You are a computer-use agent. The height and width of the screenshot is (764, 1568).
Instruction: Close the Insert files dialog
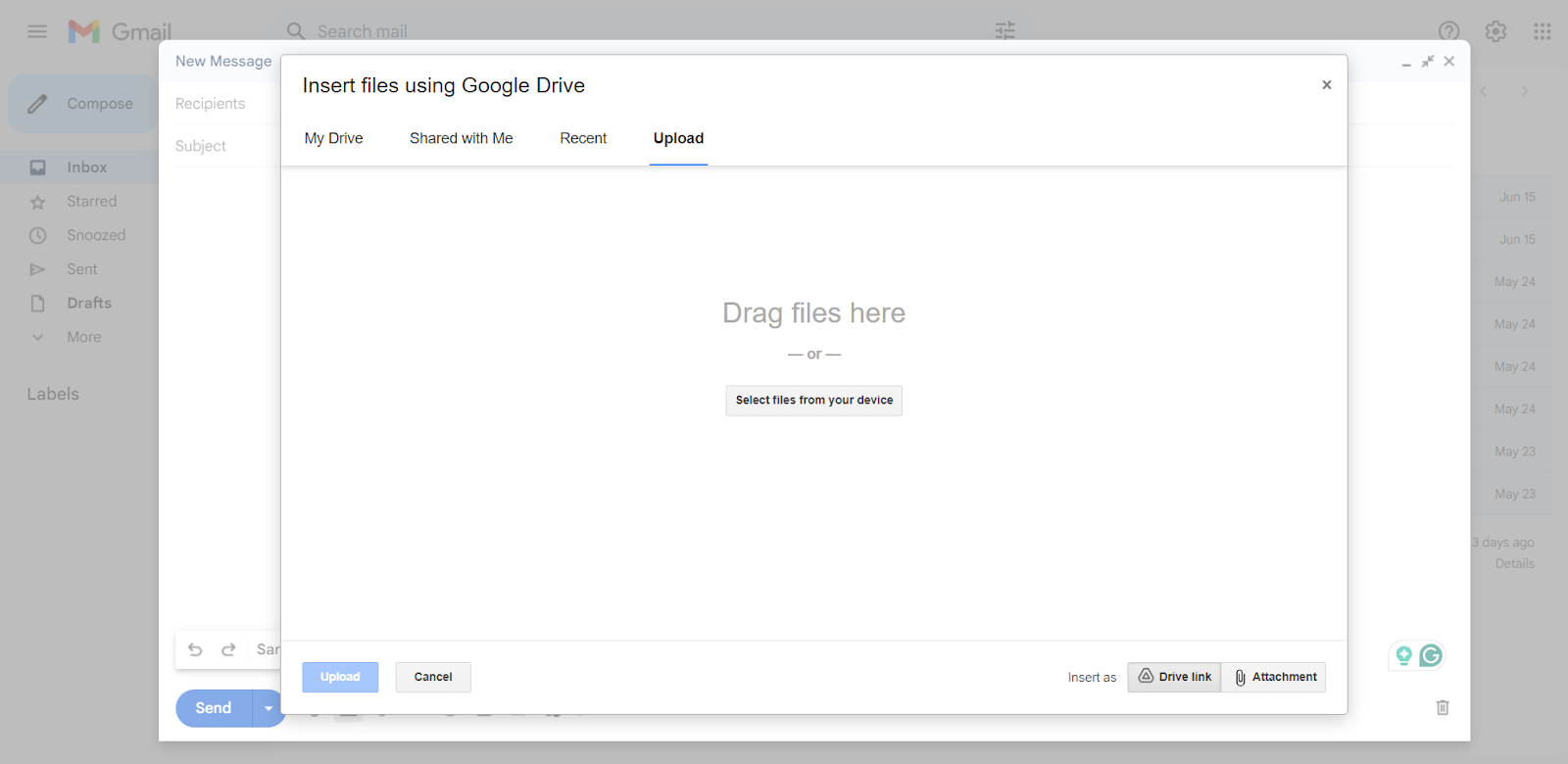tap(1326, 85)
